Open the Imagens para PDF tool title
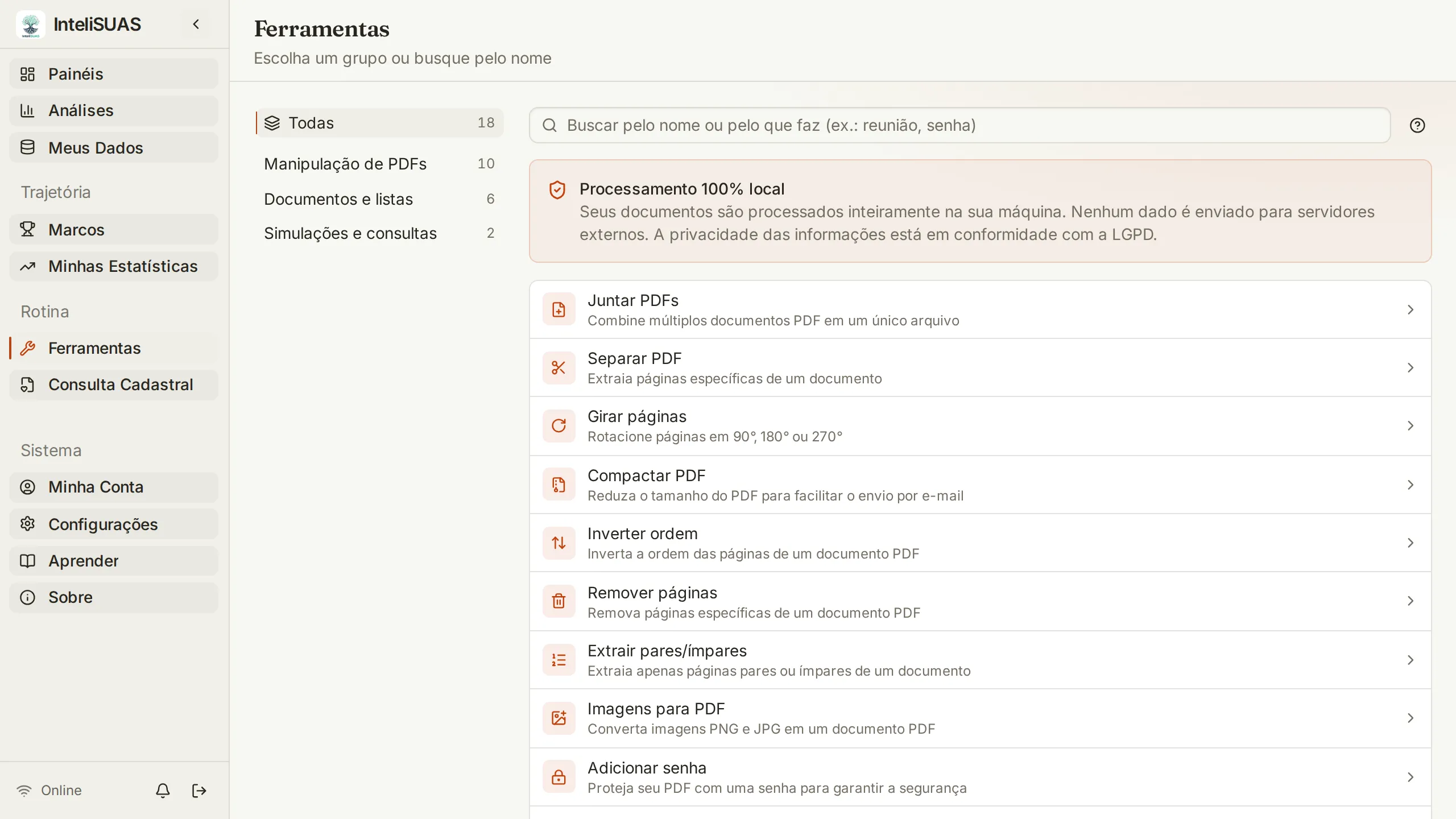Screen dimensions: 1456x819 click(x=656, y=709)
